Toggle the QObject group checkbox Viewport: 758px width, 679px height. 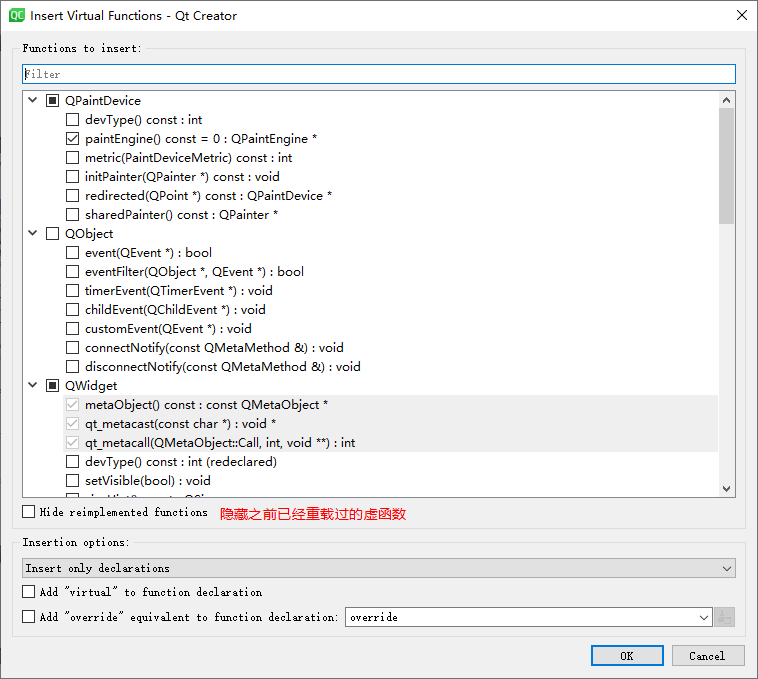click(52, 233)
